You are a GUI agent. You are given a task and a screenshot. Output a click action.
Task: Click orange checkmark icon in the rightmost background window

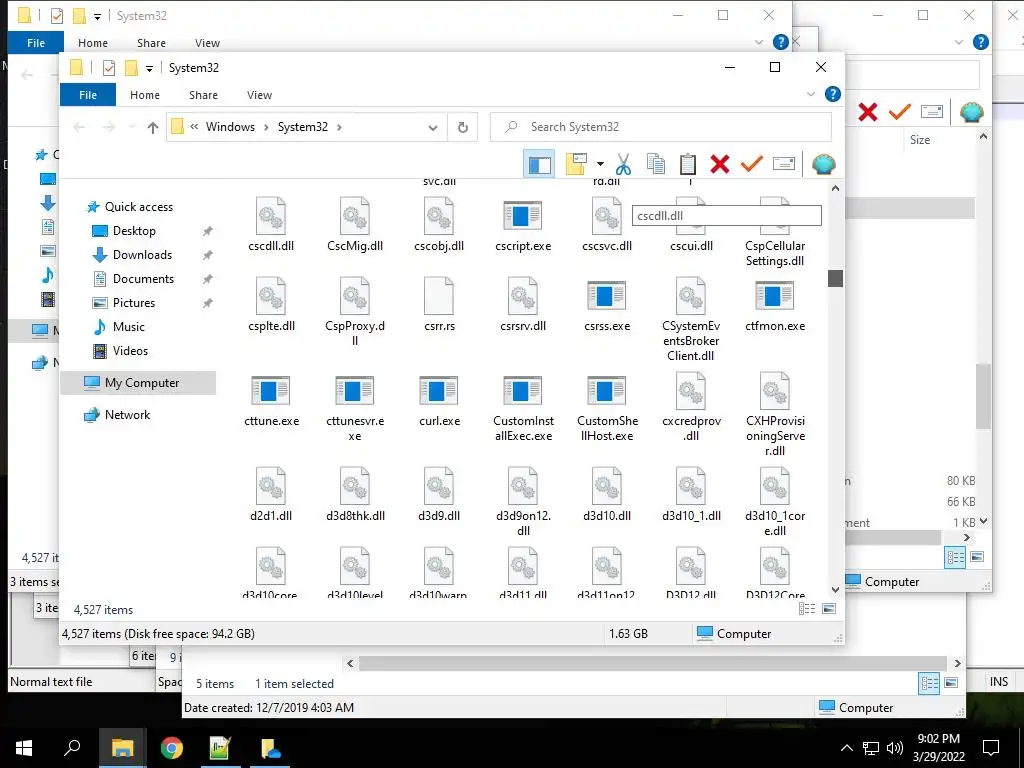[900, 112]
